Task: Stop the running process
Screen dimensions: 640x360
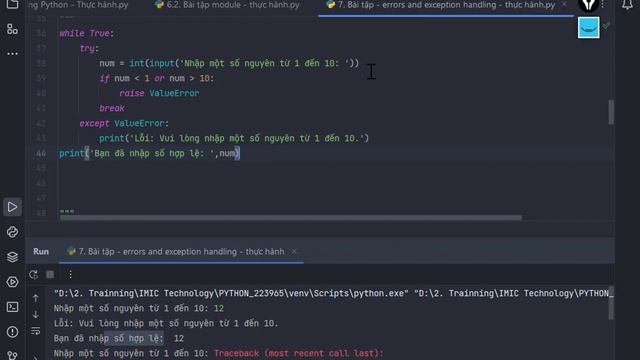Action: (50, 274)
